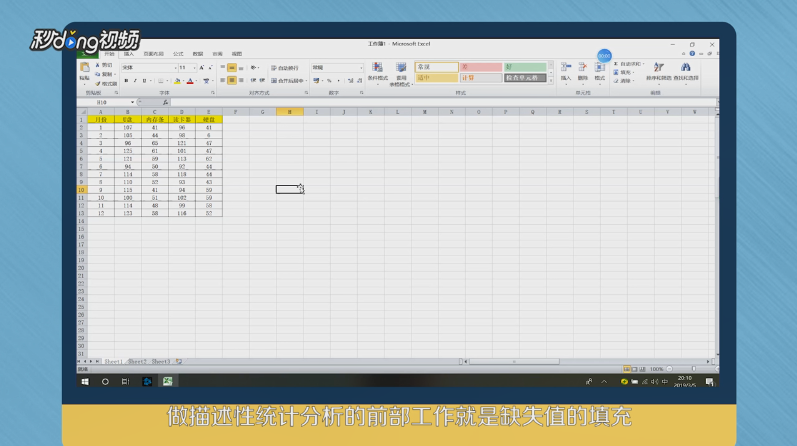The image size is (797, 446).
Task: Switch to the Insert ribbon tab
Action: (129, 54)
